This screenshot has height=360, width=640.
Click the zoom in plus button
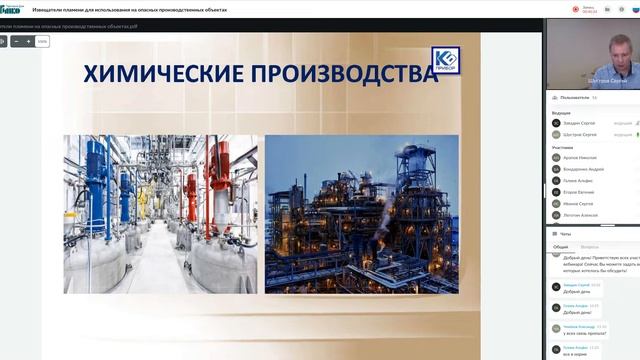tap(29, 42)
